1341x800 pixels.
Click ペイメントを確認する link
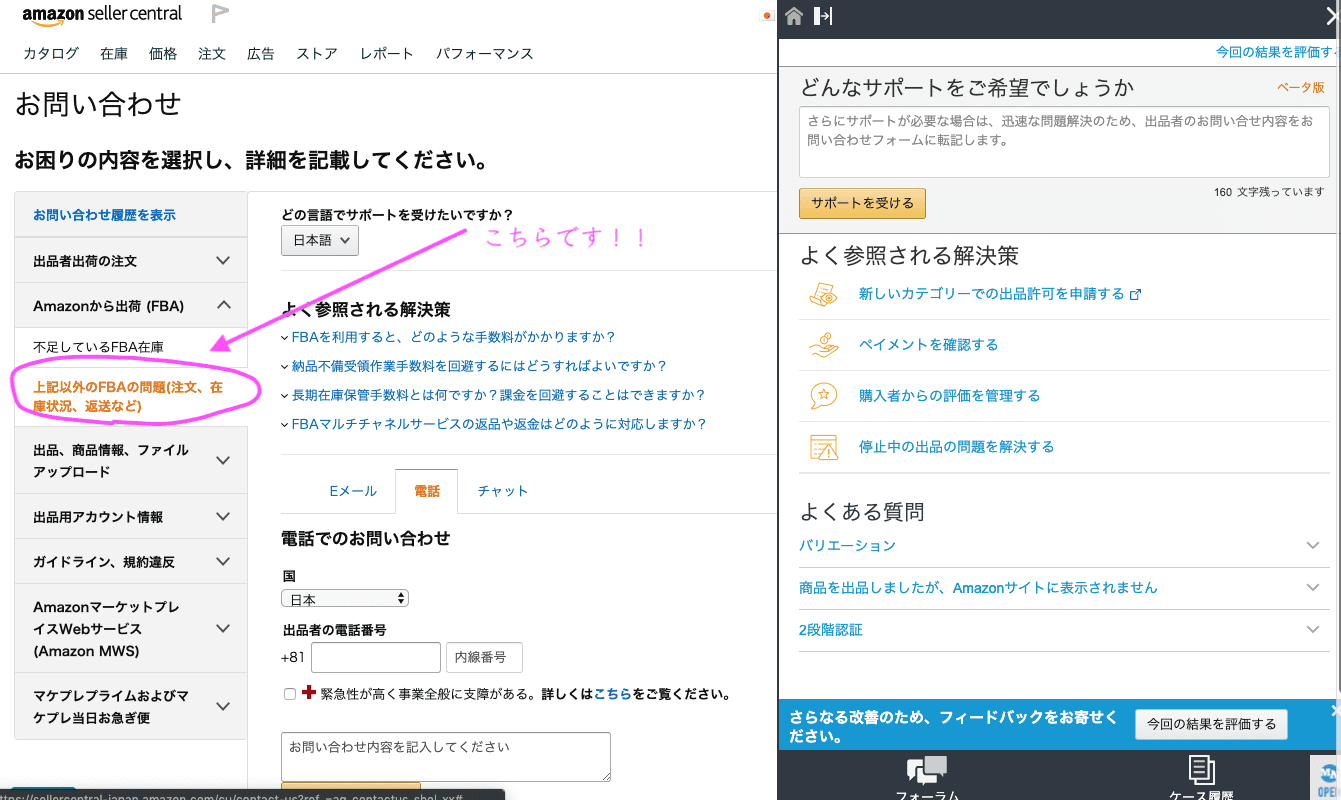click(x=928, y=345)
